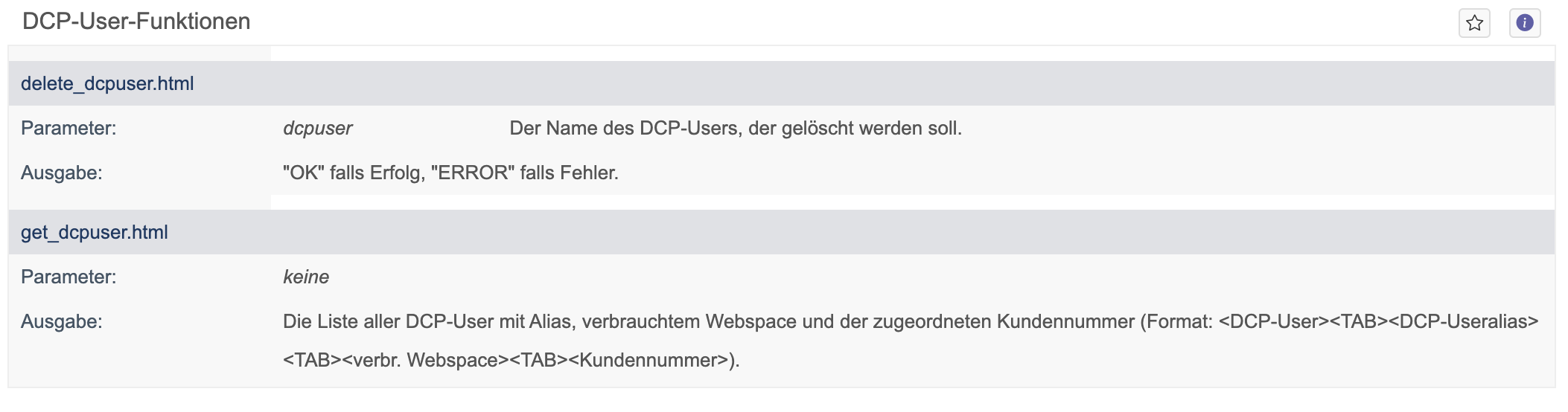Screen dimensions: 1568x412
Task: Click the Ausgabe label under delete_dcpuser.html
Action: pos(62,173)
